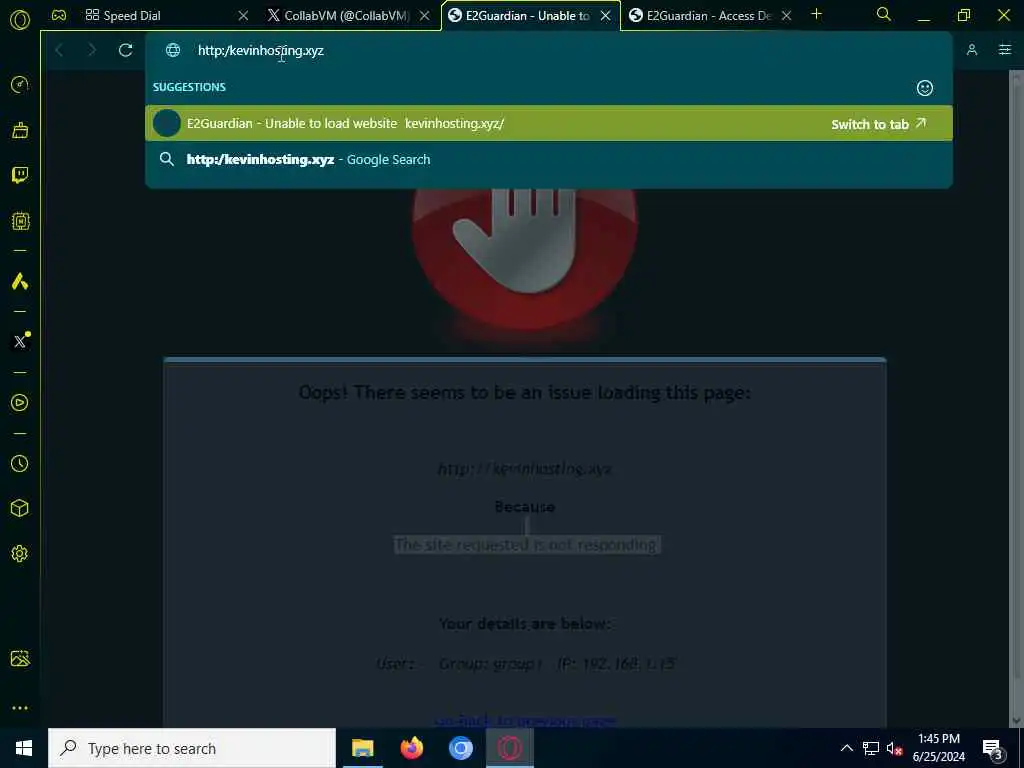Viewport: 1024px width, 768px height.
Task: Open the wallpaper image sidebar icon
Action: coord(20,658)
